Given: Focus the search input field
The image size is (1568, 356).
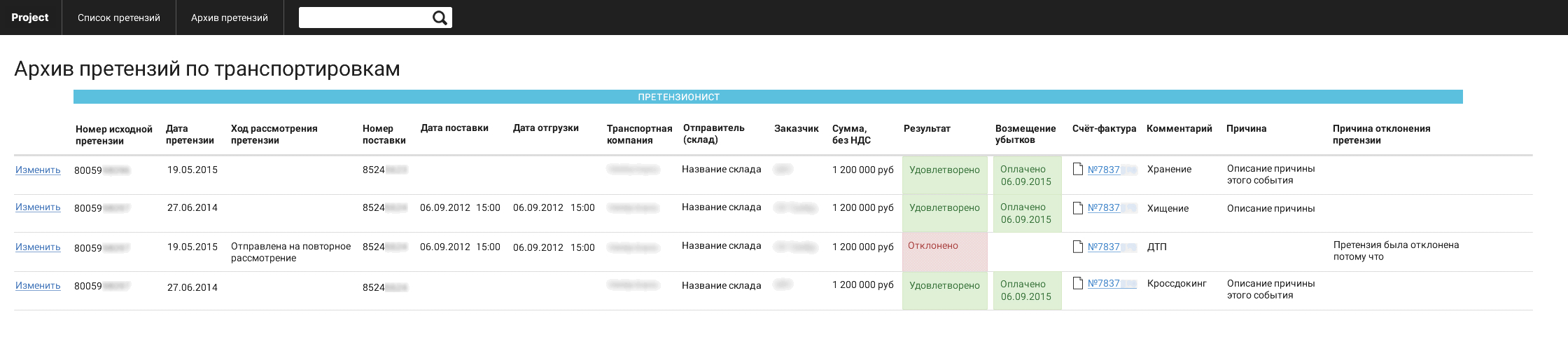Looking at the screenshot, I should pos(364,18).
